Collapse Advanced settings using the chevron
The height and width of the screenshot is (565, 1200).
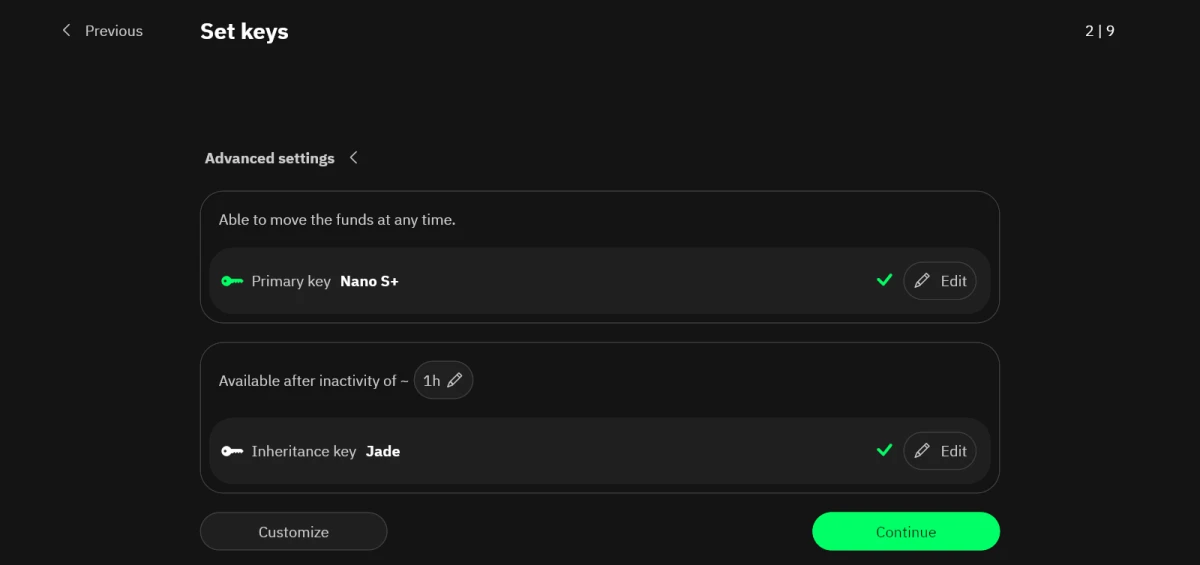pos(354,158)
